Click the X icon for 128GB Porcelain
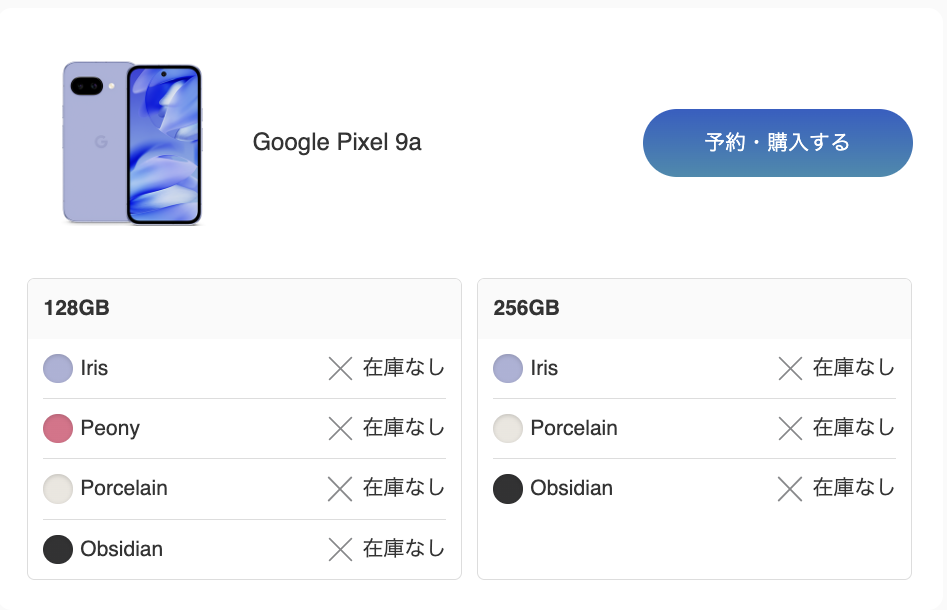This screenshot has width=947, height=610. coord(340,489)
